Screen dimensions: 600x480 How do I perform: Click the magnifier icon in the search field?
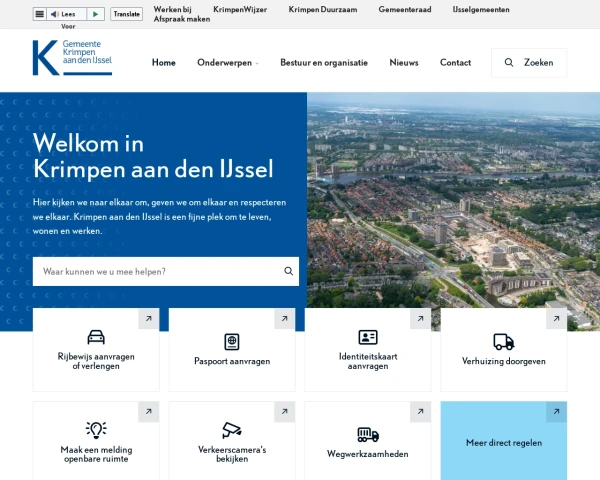pyautogui.click(x=289, y=271)
